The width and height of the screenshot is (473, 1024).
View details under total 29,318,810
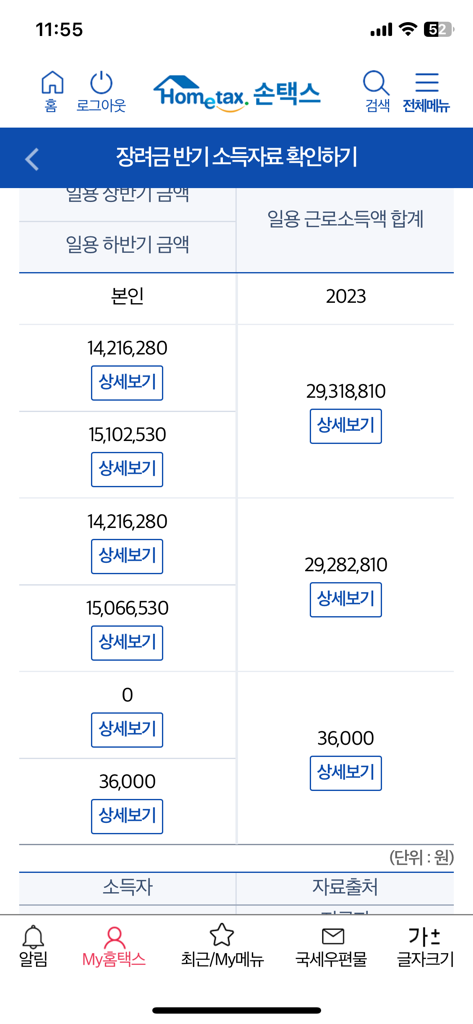[x=346, y=426]
